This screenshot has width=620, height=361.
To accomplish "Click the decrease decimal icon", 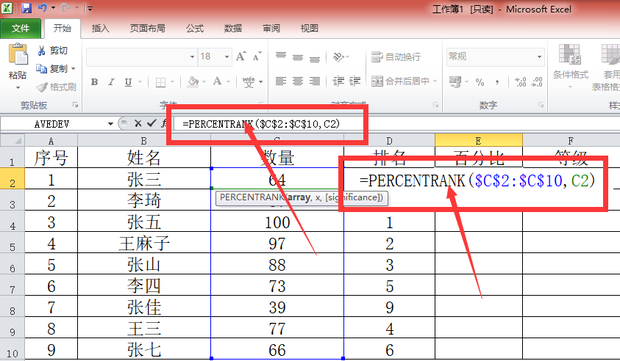I will [537, 82].
